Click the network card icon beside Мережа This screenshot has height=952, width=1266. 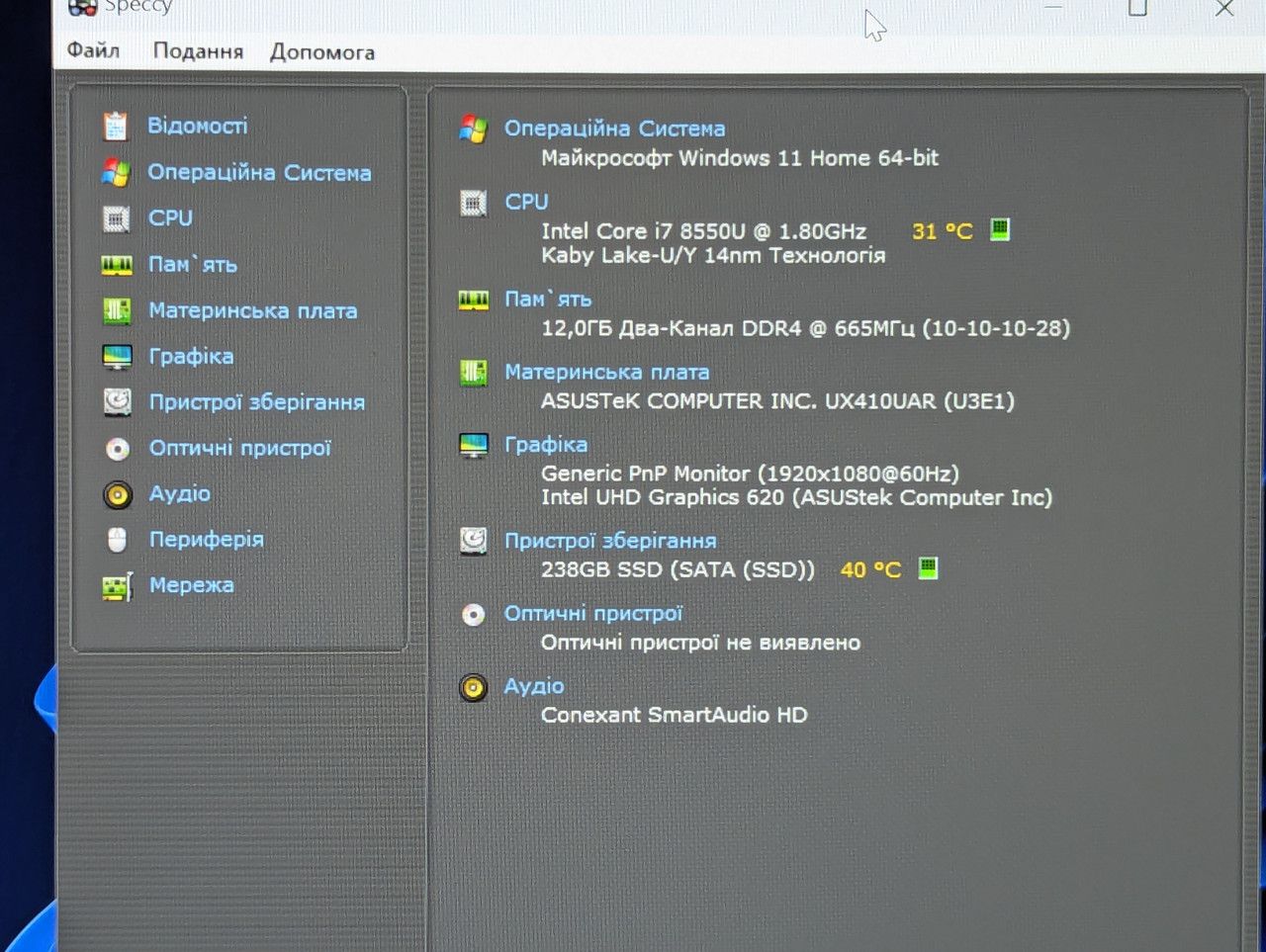pos(118,586)
